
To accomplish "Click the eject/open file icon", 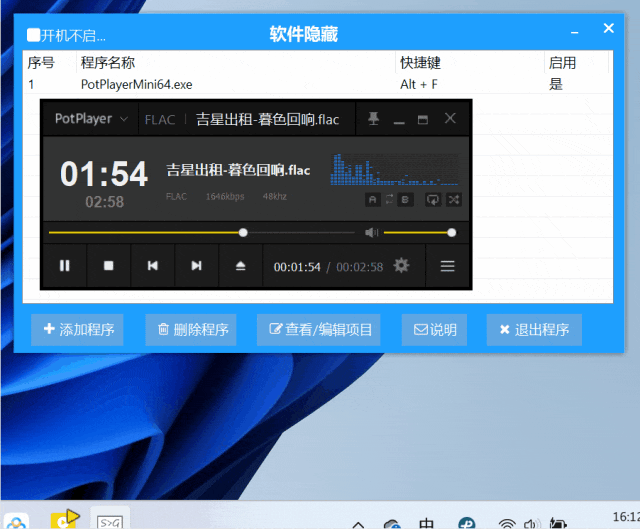I will [240, 266].
